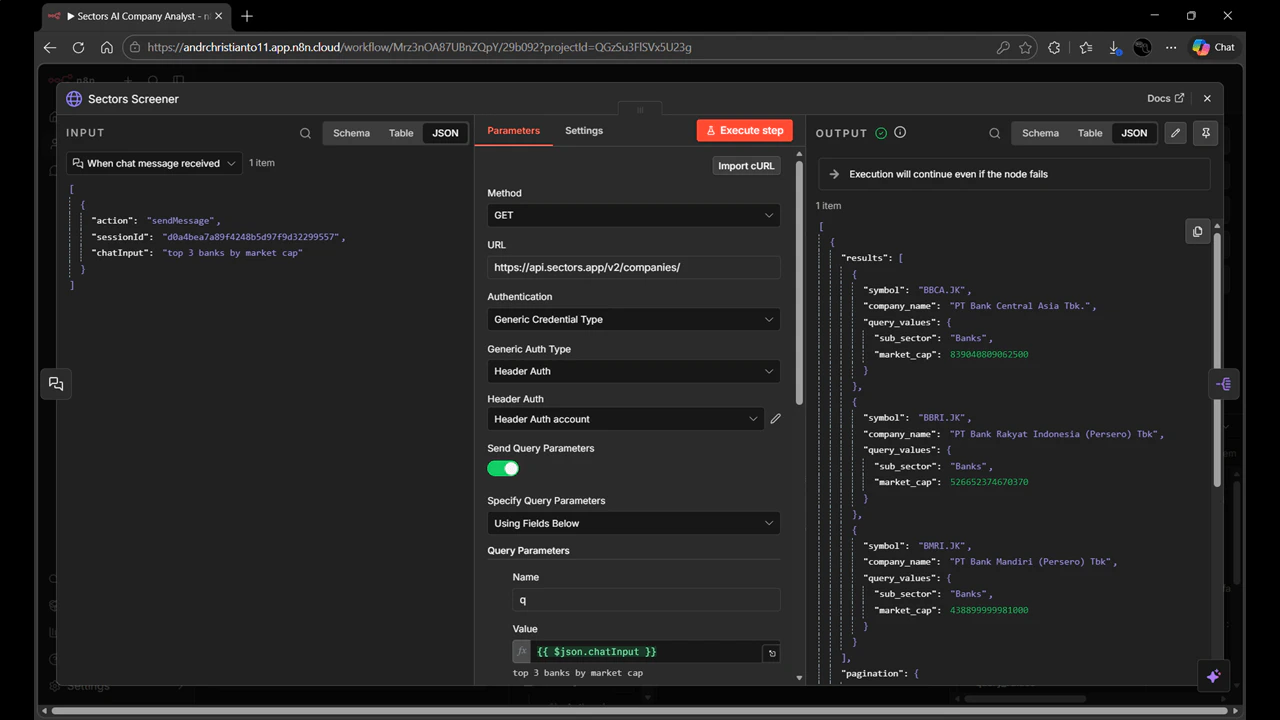Open the Docs link
Image resolution: width=1280 pixels, height=720 pixels.
pyautogui.click(x=1165, y=99)
